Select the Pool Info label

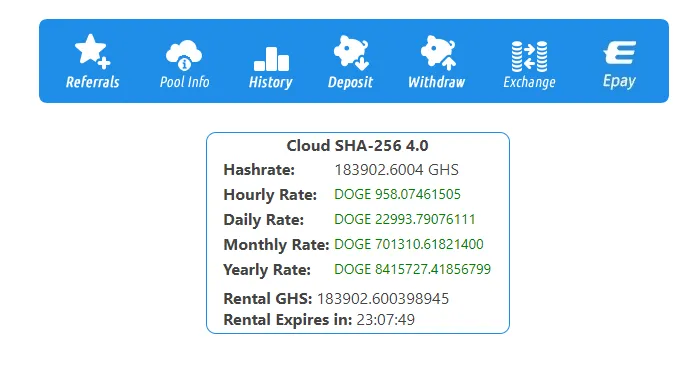[x=184, y=82]
